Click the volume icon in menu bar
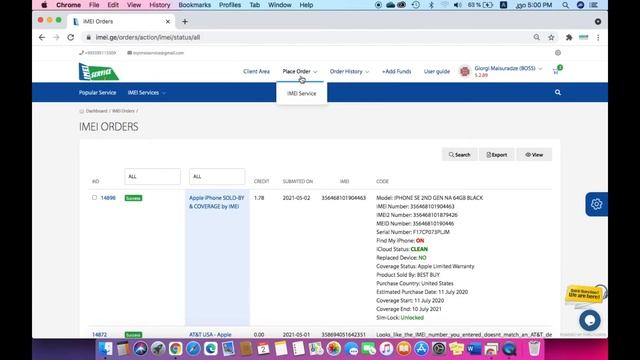Viewport: 640px width, 360px height. 458,5
